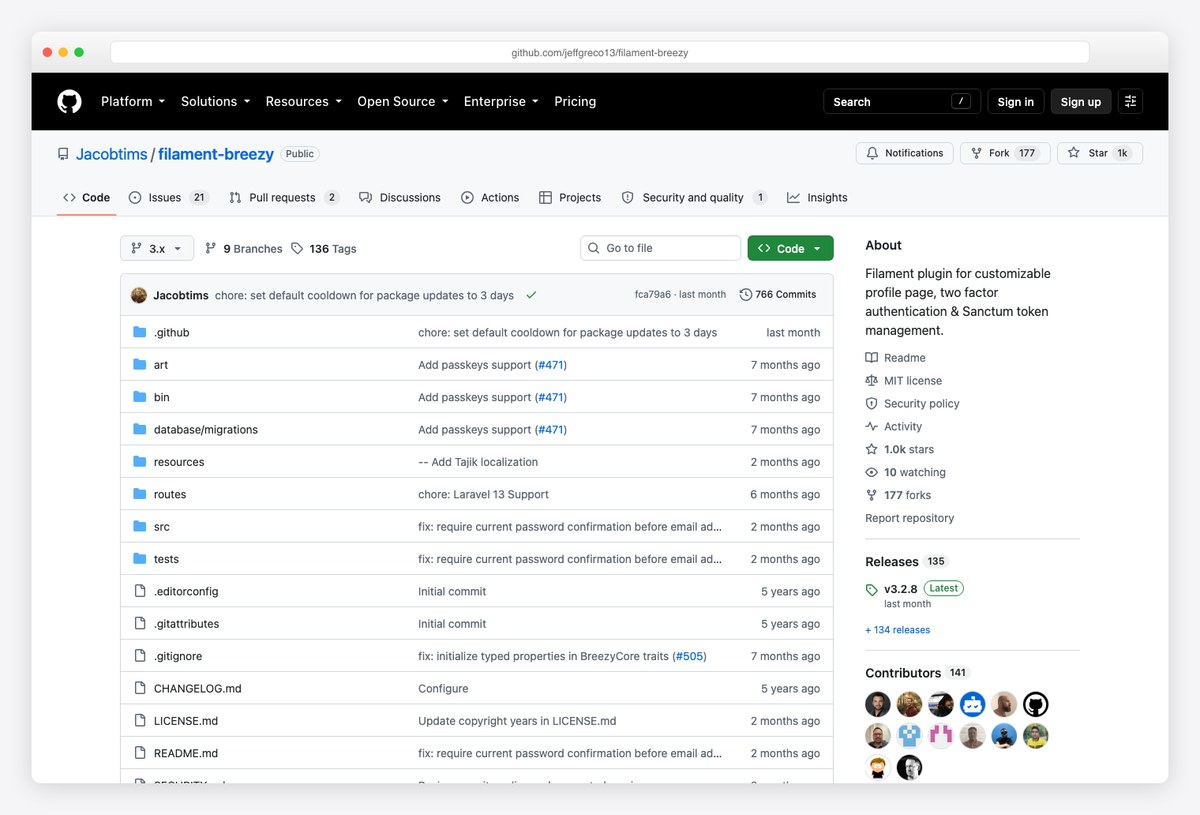Open commit hash fca79a6
Screen dimensions: 1200x815
[x=653, y=295]
